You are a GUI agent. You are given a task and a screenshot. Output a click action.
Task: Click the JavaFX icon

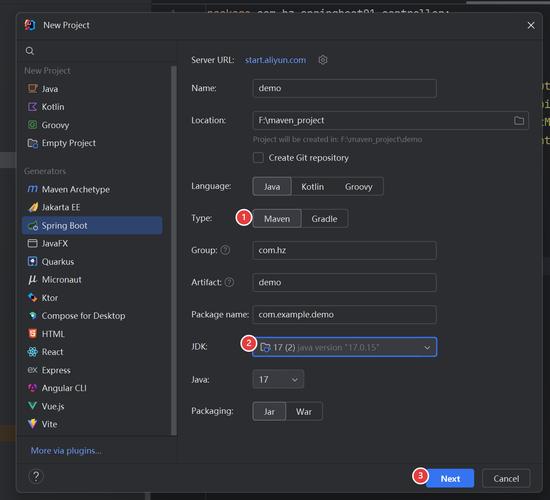pyautogui.click(x=33, y=243)
